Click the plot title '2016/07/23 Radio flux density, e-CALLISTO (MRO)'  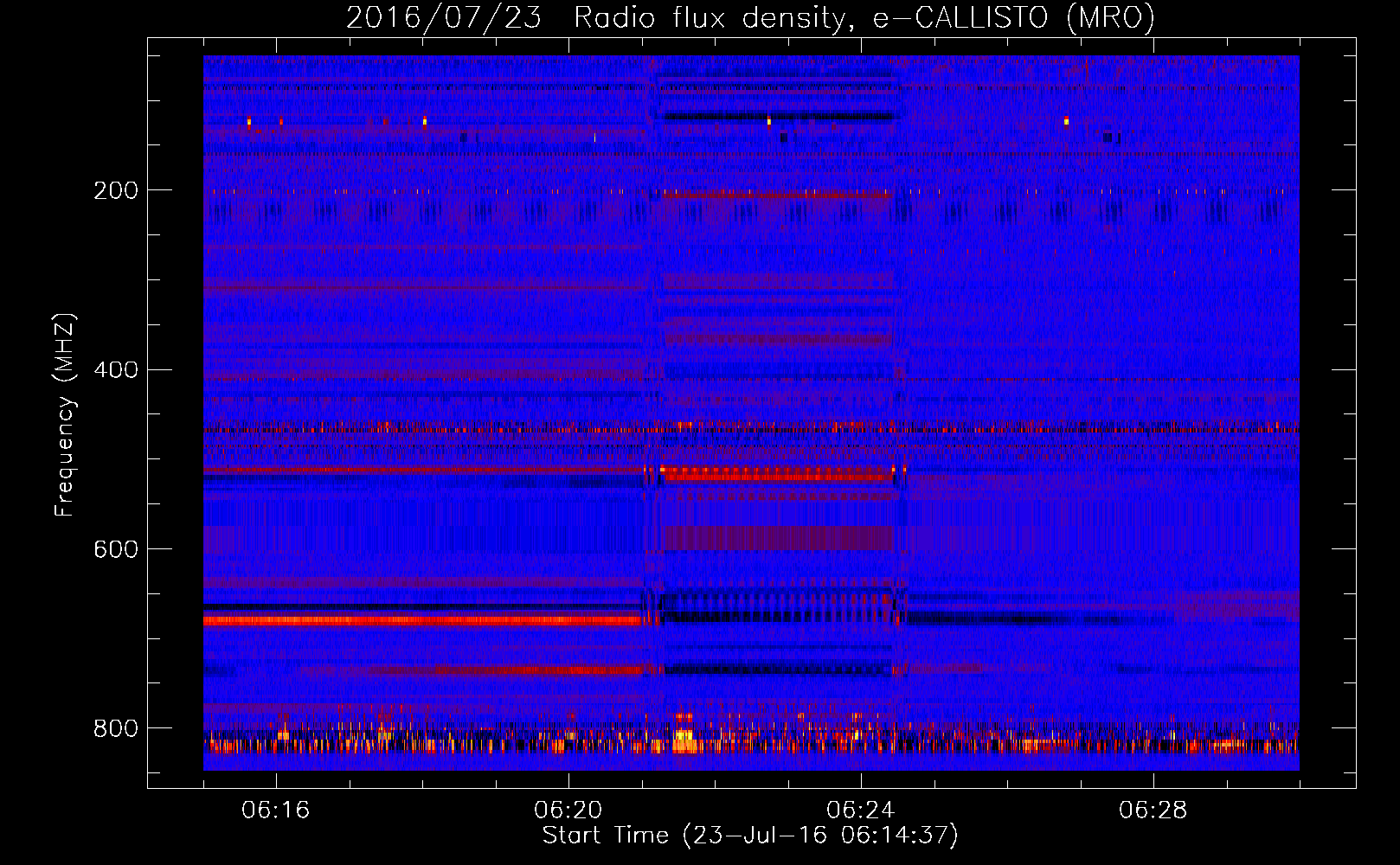[x=750, y=17]
